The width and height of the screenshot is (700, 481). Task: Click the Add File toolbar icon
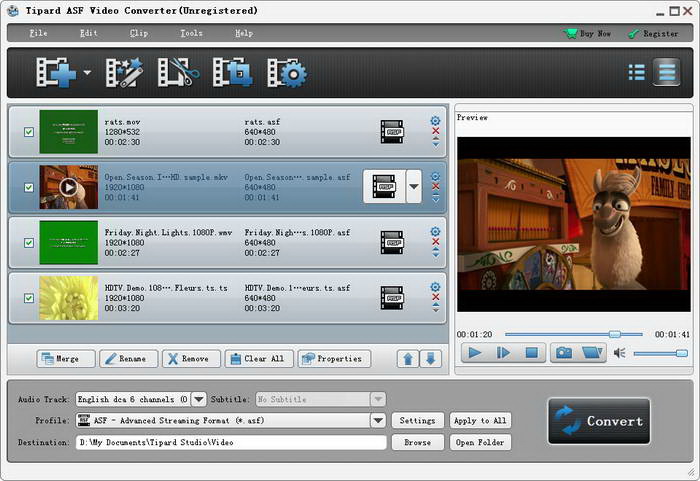(x=55, y=73)
